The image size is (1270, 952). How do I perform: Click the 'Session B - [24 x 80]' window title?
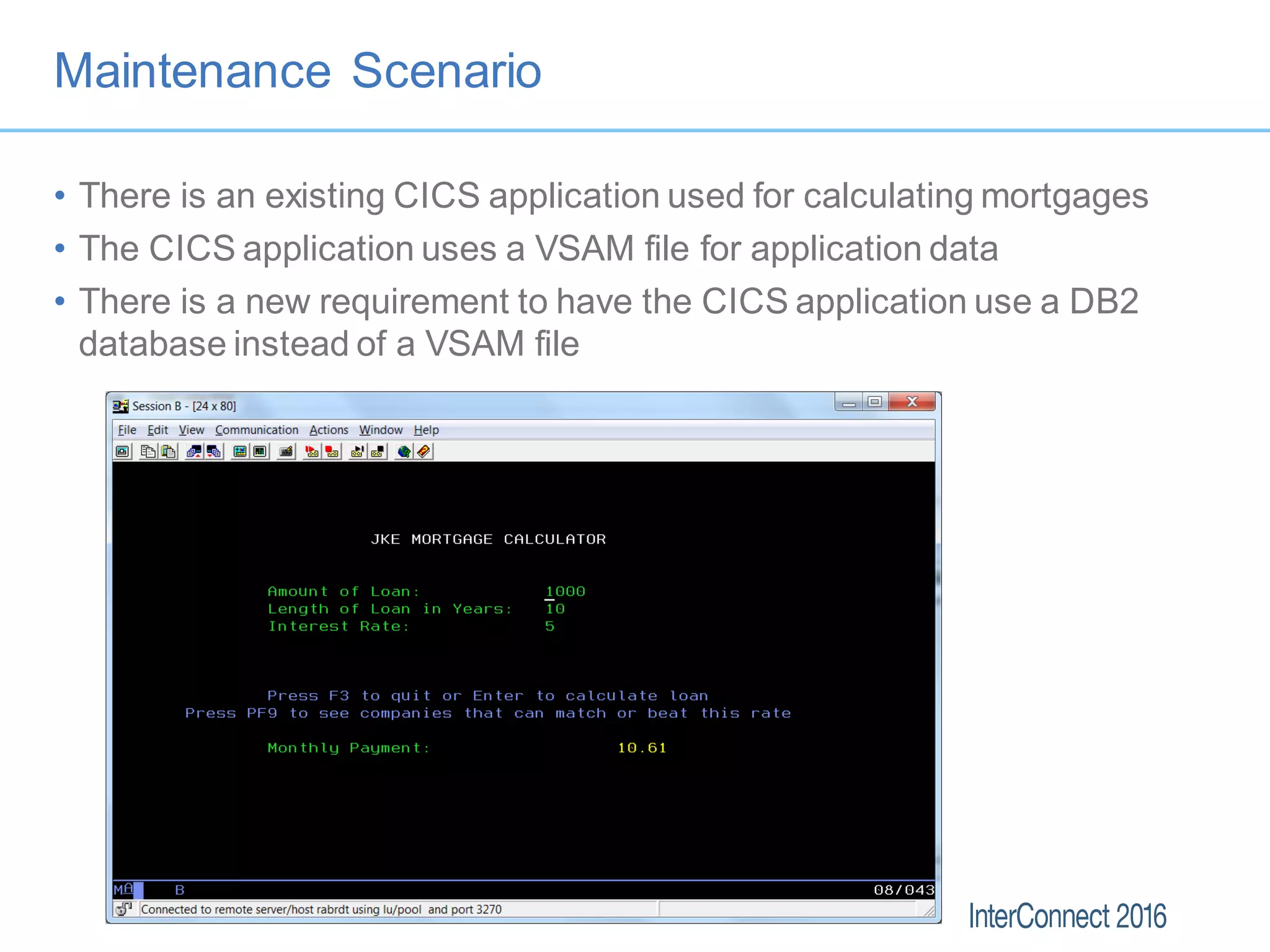pos(184,406)
